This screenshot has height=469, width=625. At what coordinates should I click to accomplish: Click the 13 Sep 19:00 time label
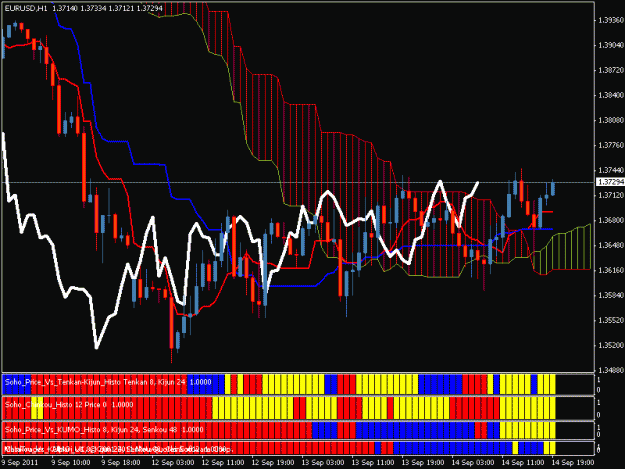click(x=423, y=463)
